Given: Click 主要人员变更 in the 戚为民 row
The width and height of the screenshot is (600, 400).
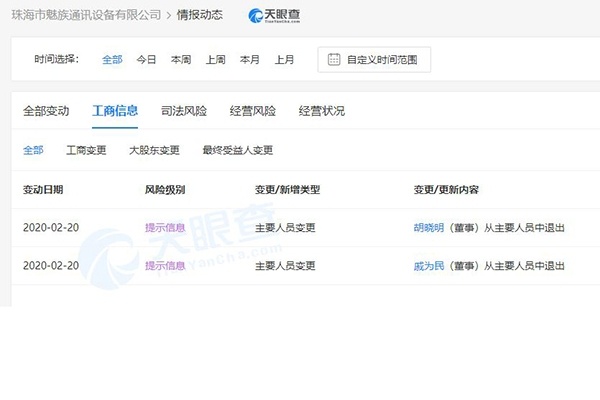Looking at the screenshot, I should [x=285, y=266].
